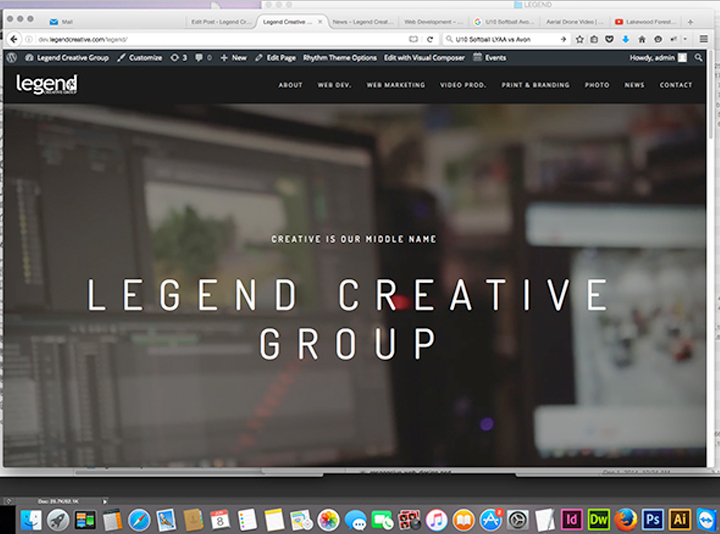
Task: Open the Firefox downloads arrow
Action: [x=625, y=39]
